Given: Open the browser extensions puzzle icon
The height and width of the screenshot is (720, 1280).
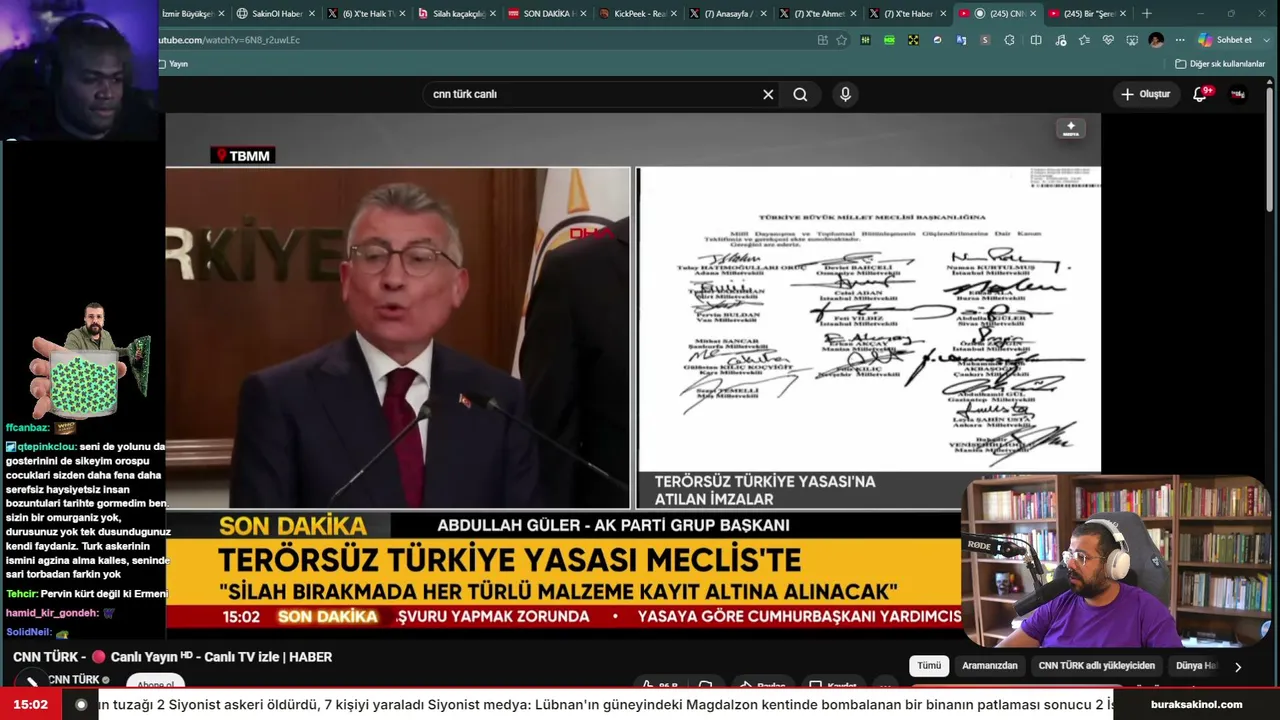Looking at the screenshot, I should click(1009, 40).
